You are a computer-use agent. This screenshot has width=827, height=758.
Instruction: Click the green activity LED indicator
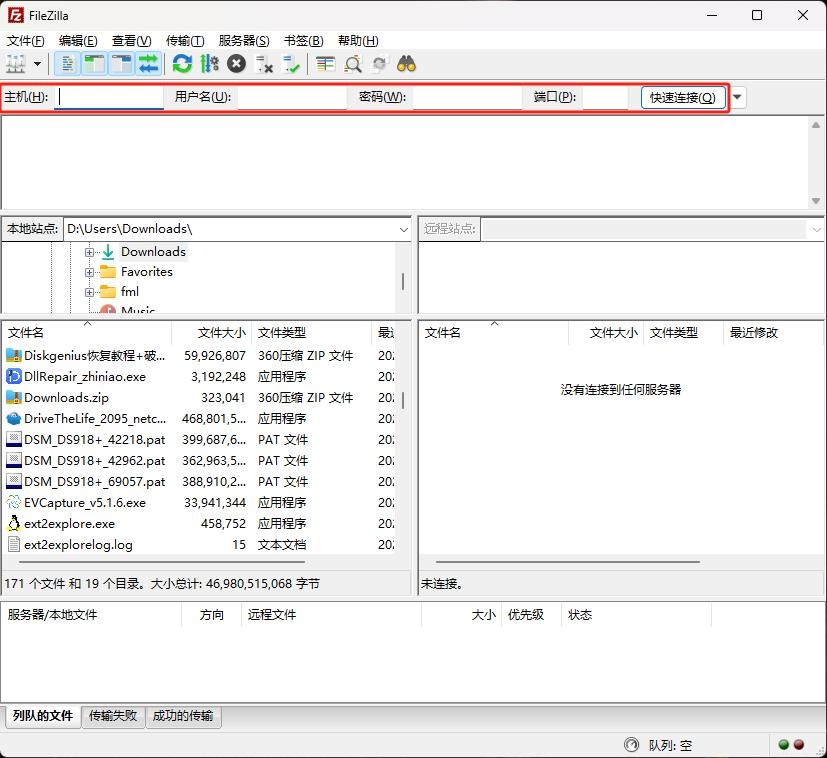[784, 745]
